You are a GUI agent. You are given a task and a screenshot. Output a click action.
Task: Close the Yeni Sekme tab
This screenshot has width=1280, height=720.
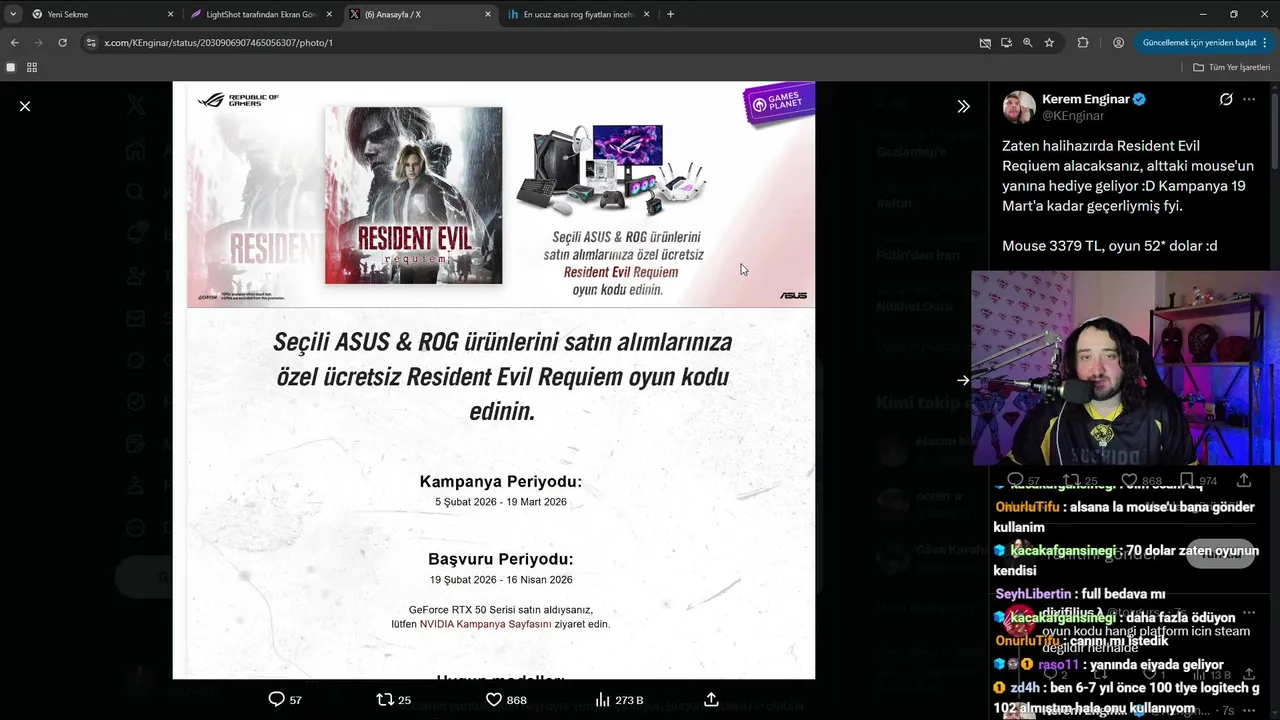point(170,14)
